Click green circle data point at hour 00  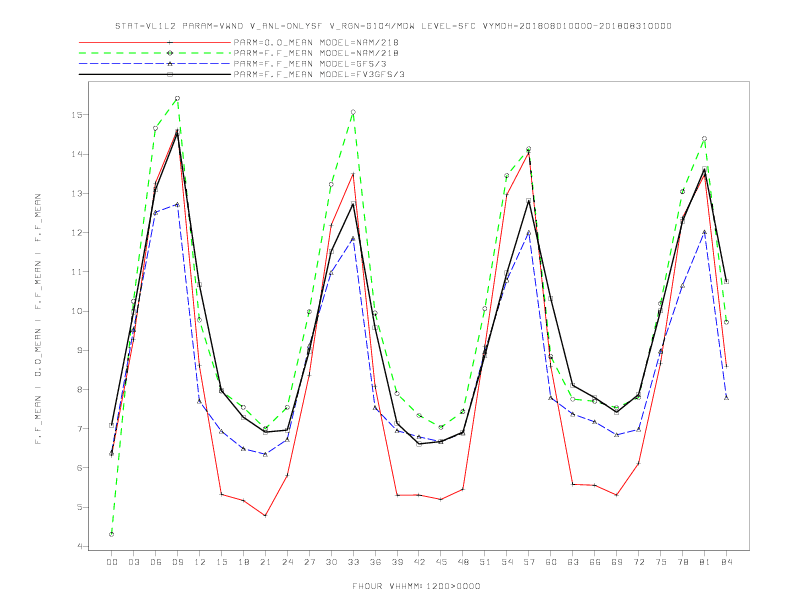point(112,534)
